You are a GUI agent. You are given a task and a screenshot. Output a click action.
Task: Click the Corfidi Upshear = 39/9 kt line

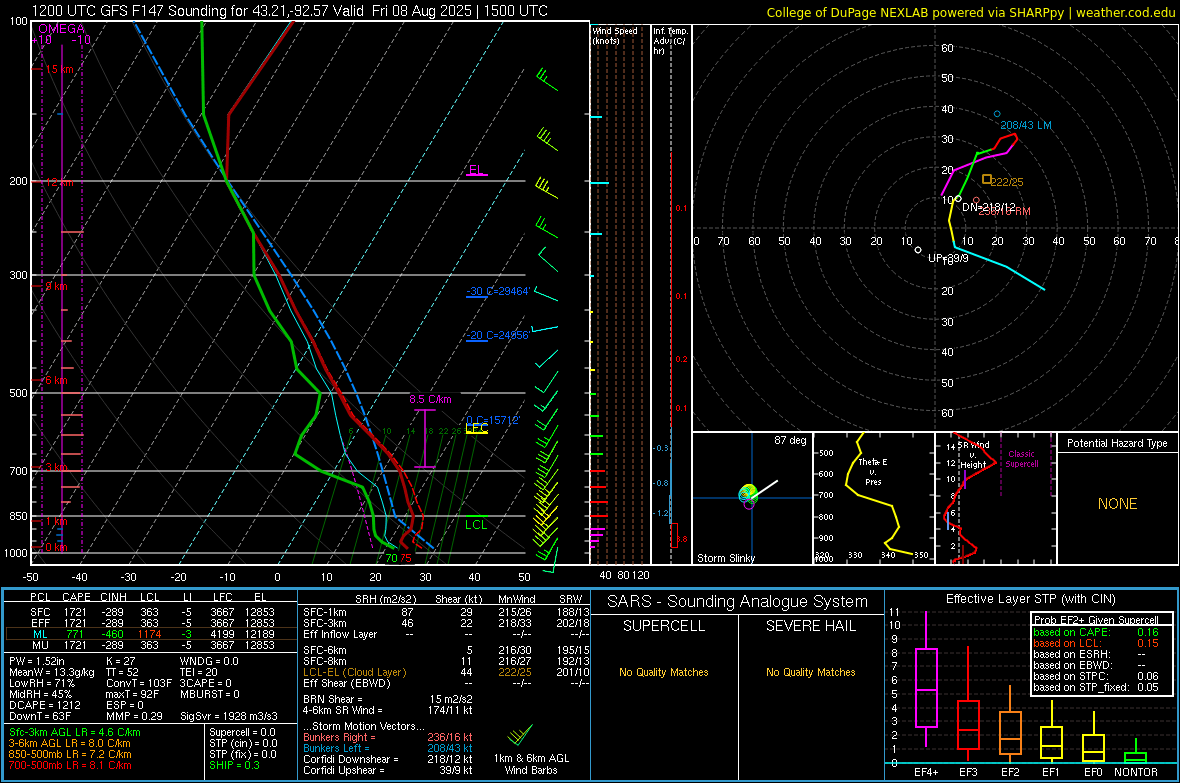tap(388, 770)
